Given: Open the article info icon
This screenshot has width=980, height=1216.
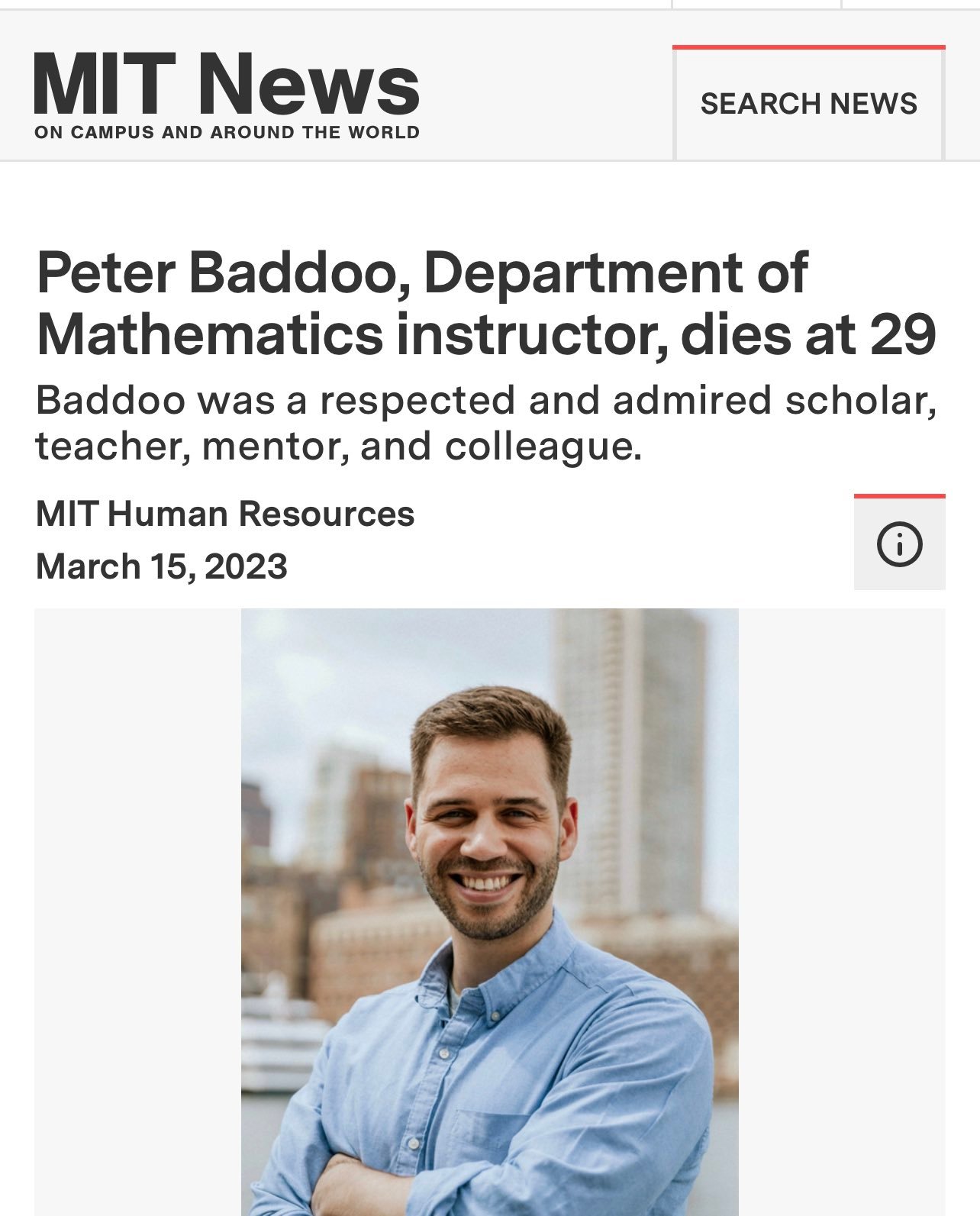Looking at the screenshot, I should pos(899,544).
